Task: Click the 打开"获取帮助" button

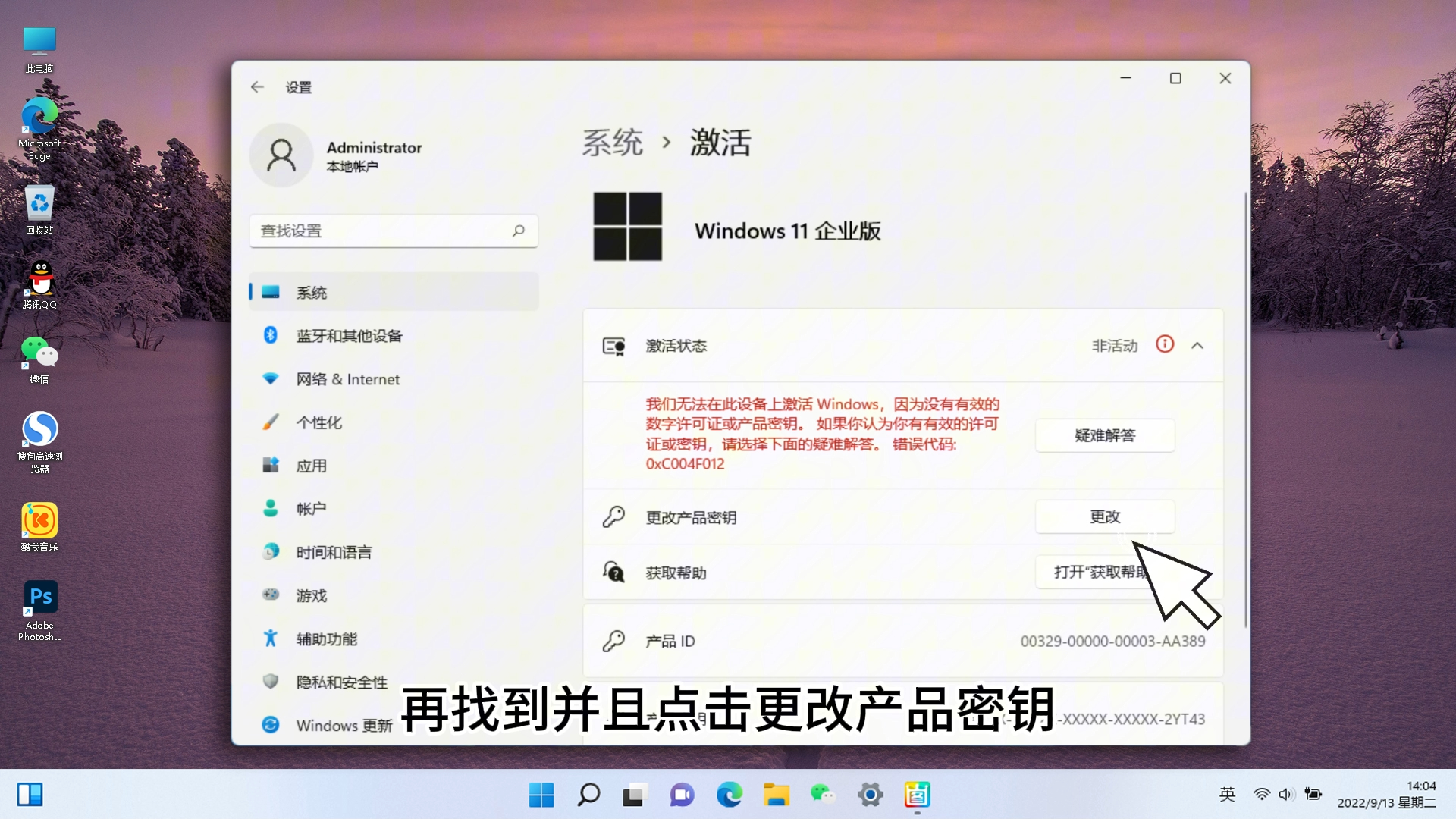Action: (1105, 572)
